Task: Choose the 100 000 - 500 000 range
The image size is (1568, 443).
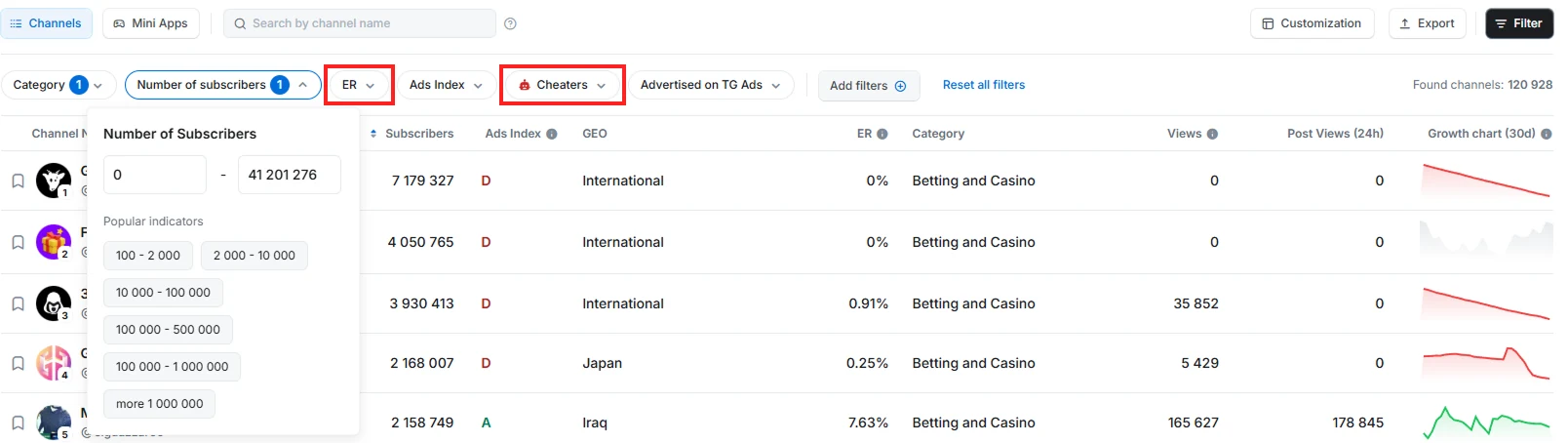Action: click(168, 330)
